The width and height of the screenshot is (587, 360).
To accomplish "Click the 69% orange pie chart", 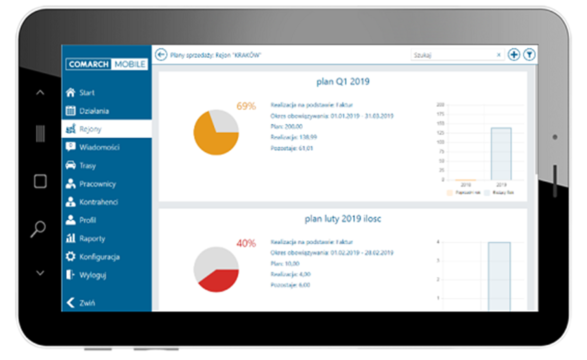I will [x=216, y=132].
